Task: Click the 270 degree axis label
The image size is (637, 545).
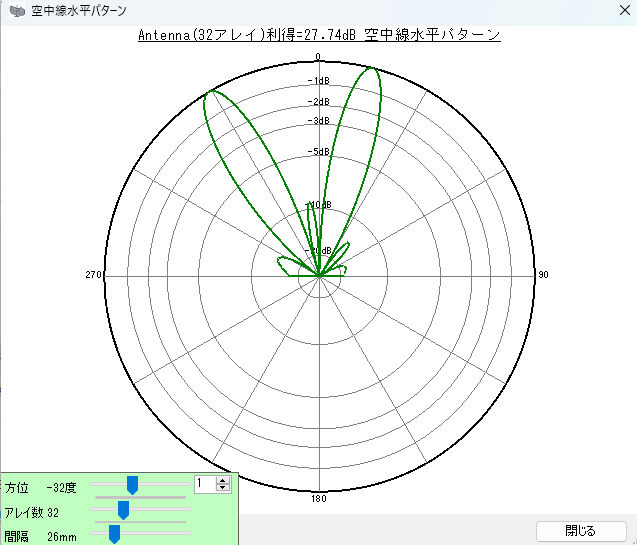Action: [x=95, y=275]
